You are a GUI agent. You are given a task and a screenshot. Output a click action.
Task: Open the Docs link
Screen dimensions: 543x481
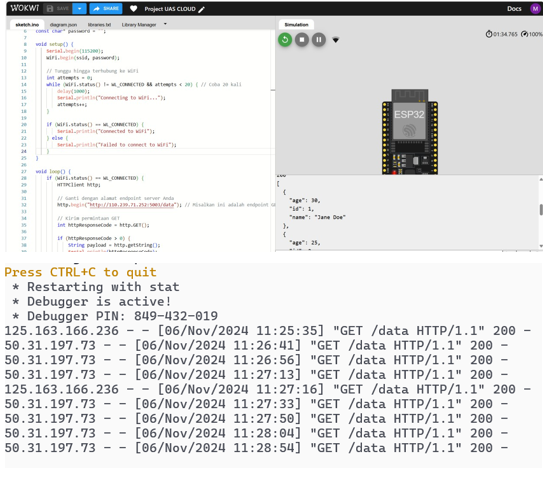tap(514, 9)
